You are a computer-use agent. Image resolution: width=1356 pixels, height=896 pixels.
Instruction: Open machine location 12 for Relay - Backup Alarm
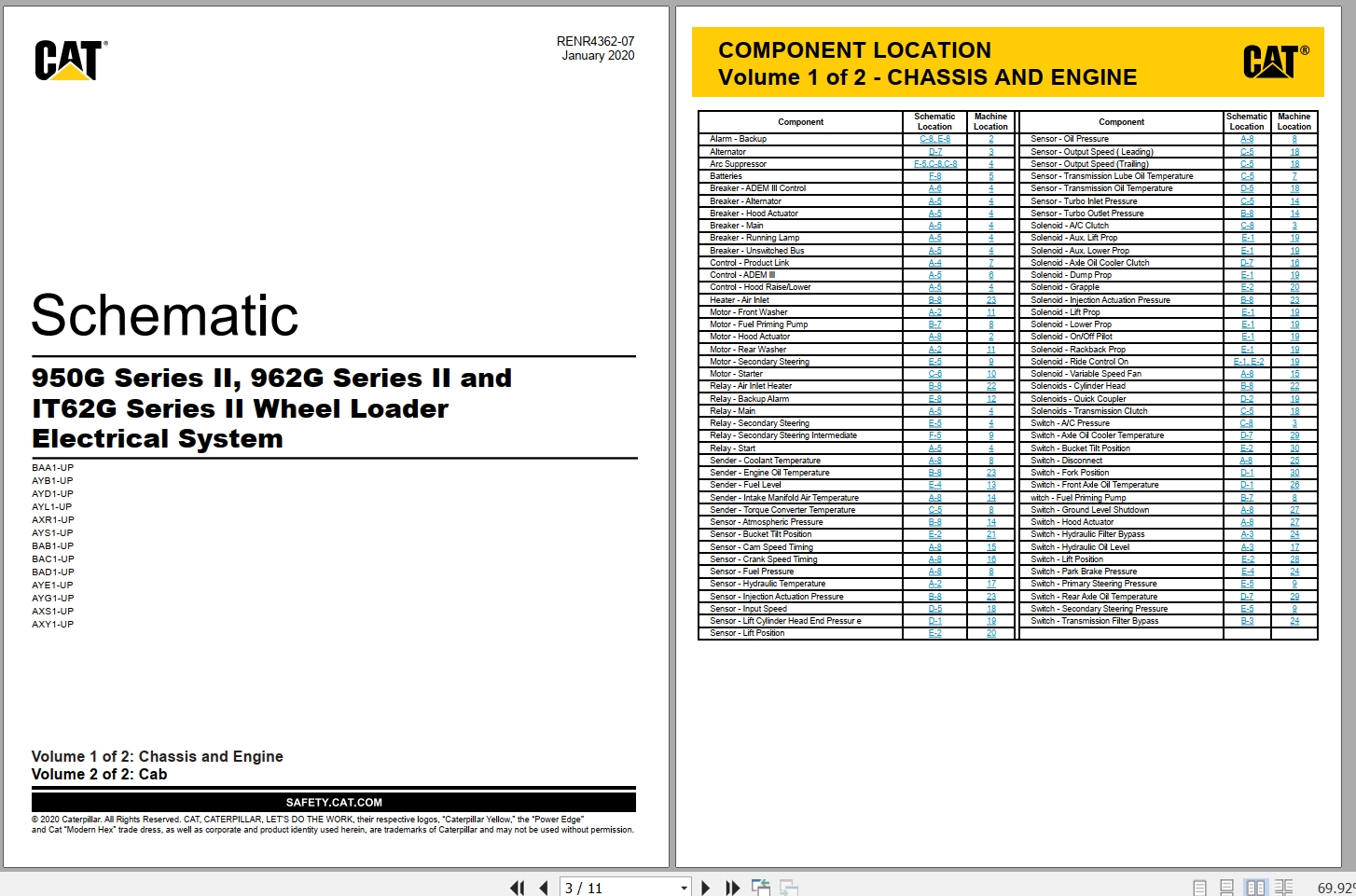pyautogui.click(x=990, y=399)
